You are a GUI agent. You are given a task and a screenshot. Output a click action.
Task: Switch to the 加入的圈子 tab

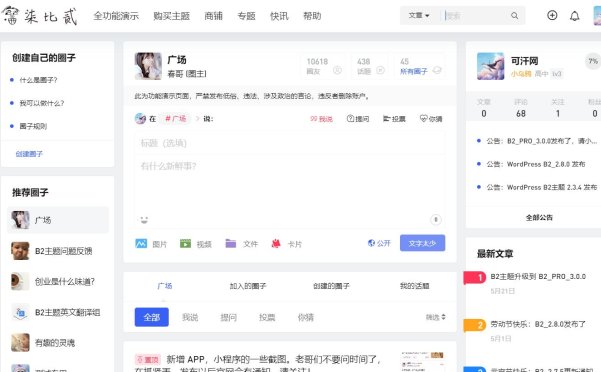point(248,286)
